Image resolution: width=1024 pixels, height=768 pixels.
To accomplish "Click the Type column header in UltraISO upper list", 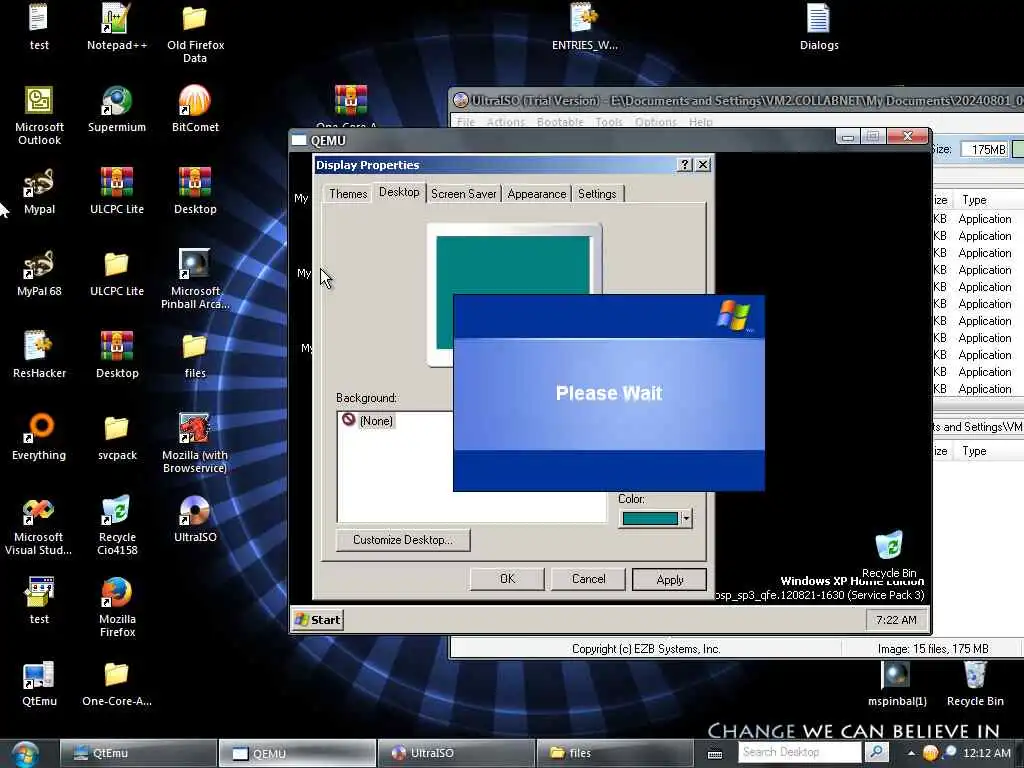I will 974,200.
